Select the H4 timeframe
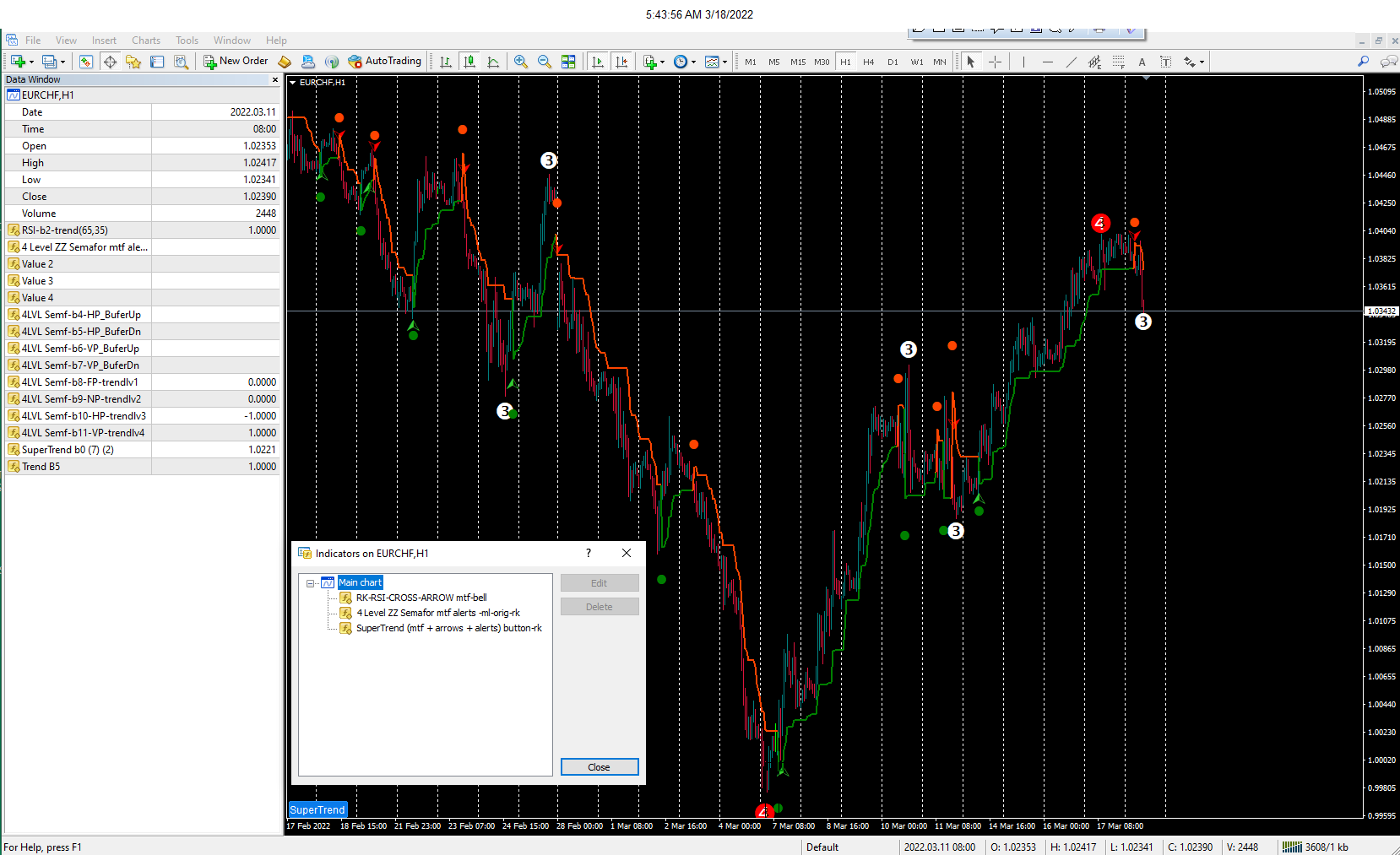1400x855 pixels. pos(869,62)
